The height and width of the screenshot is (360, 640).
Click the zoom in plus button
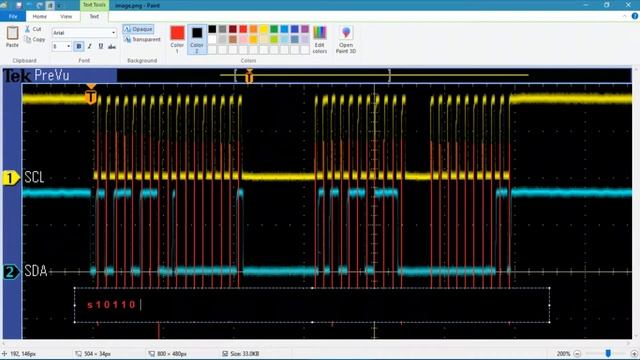tap(634, 353)
